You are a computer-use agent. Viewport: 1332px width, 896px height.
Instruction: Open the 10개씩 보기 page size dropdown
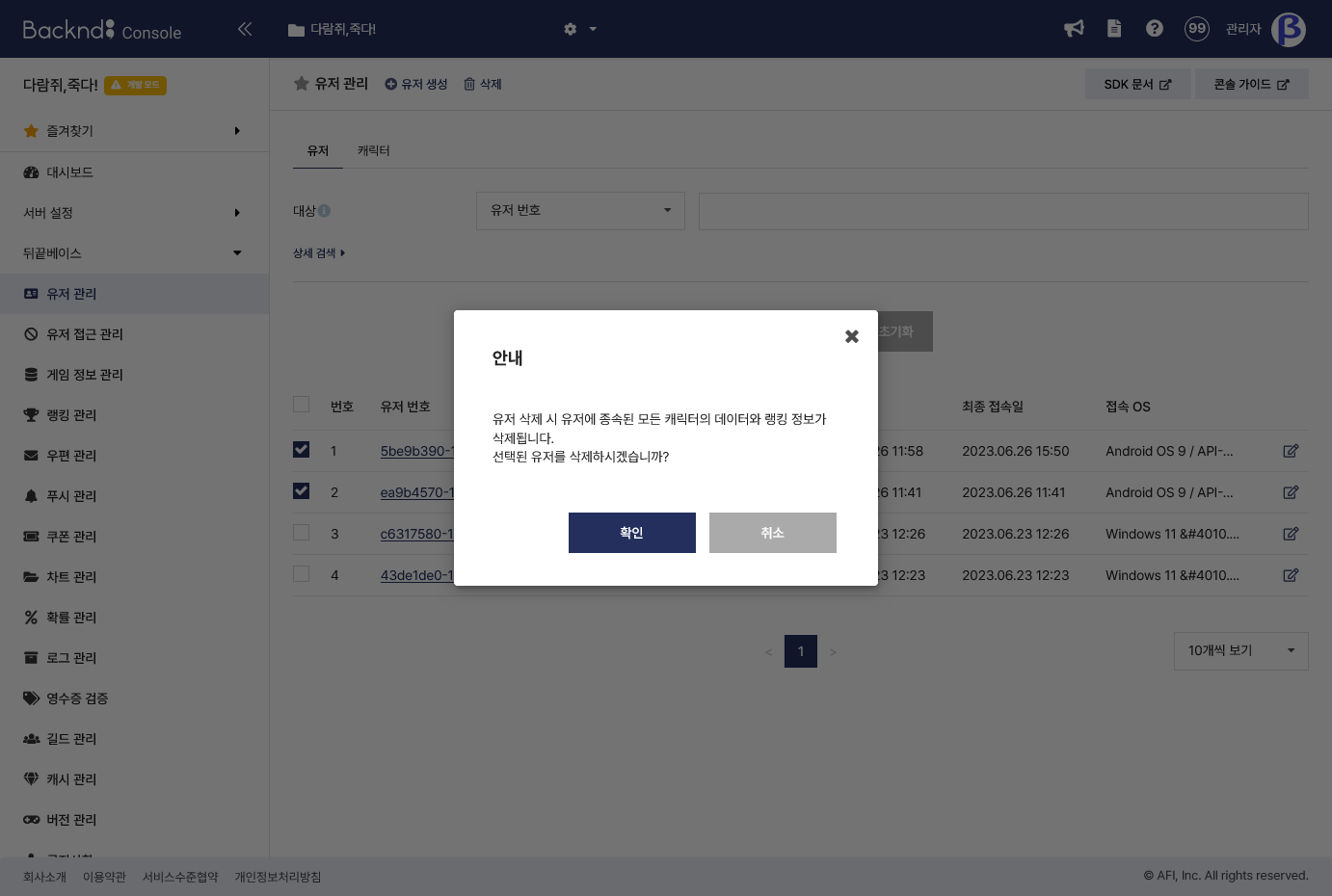click(1241, 651)
